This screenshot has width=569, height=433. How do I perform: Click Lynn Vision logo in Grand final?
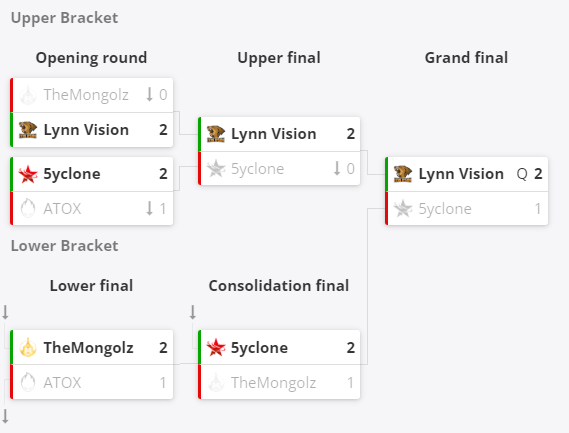click(x=403, y=174)
